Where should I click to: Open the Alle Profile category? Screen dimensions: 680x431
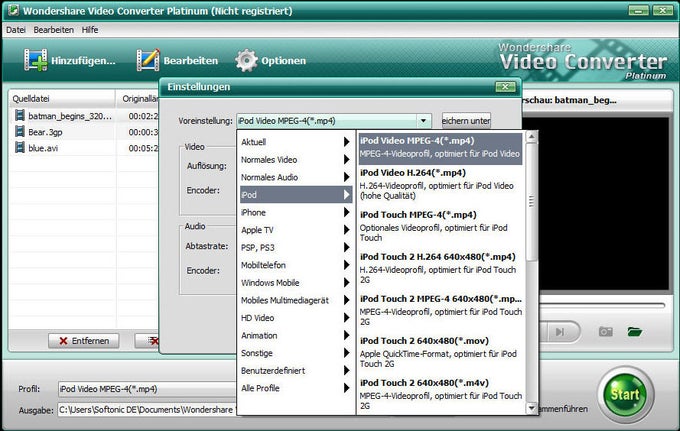tap(295, 388)
